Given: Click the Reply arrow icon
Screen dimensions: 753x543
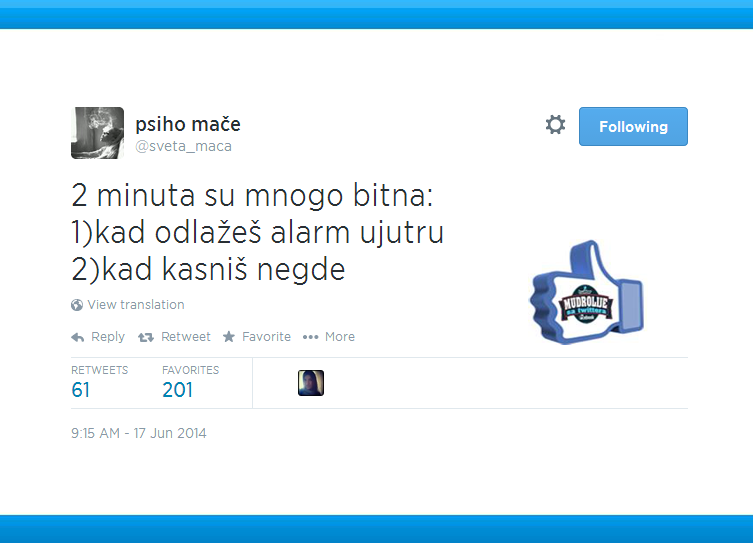Looking at the screenshot, I should (78, 338).
